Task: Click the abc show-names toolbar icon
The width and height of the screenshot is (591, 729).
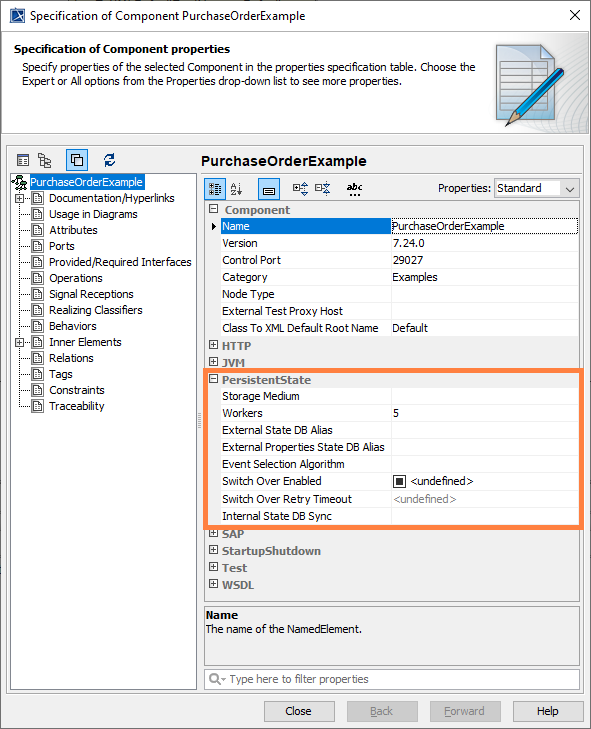Action: (354, 189)
